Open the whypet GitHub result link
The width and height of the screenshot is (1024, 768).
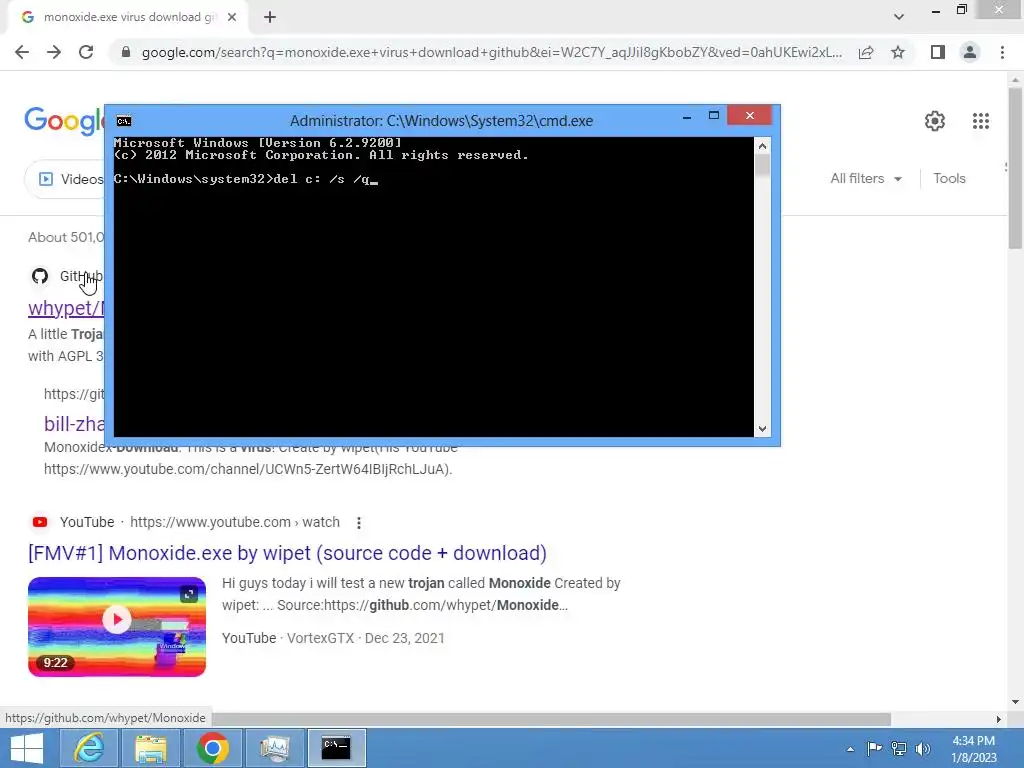[x=66, y=308]
